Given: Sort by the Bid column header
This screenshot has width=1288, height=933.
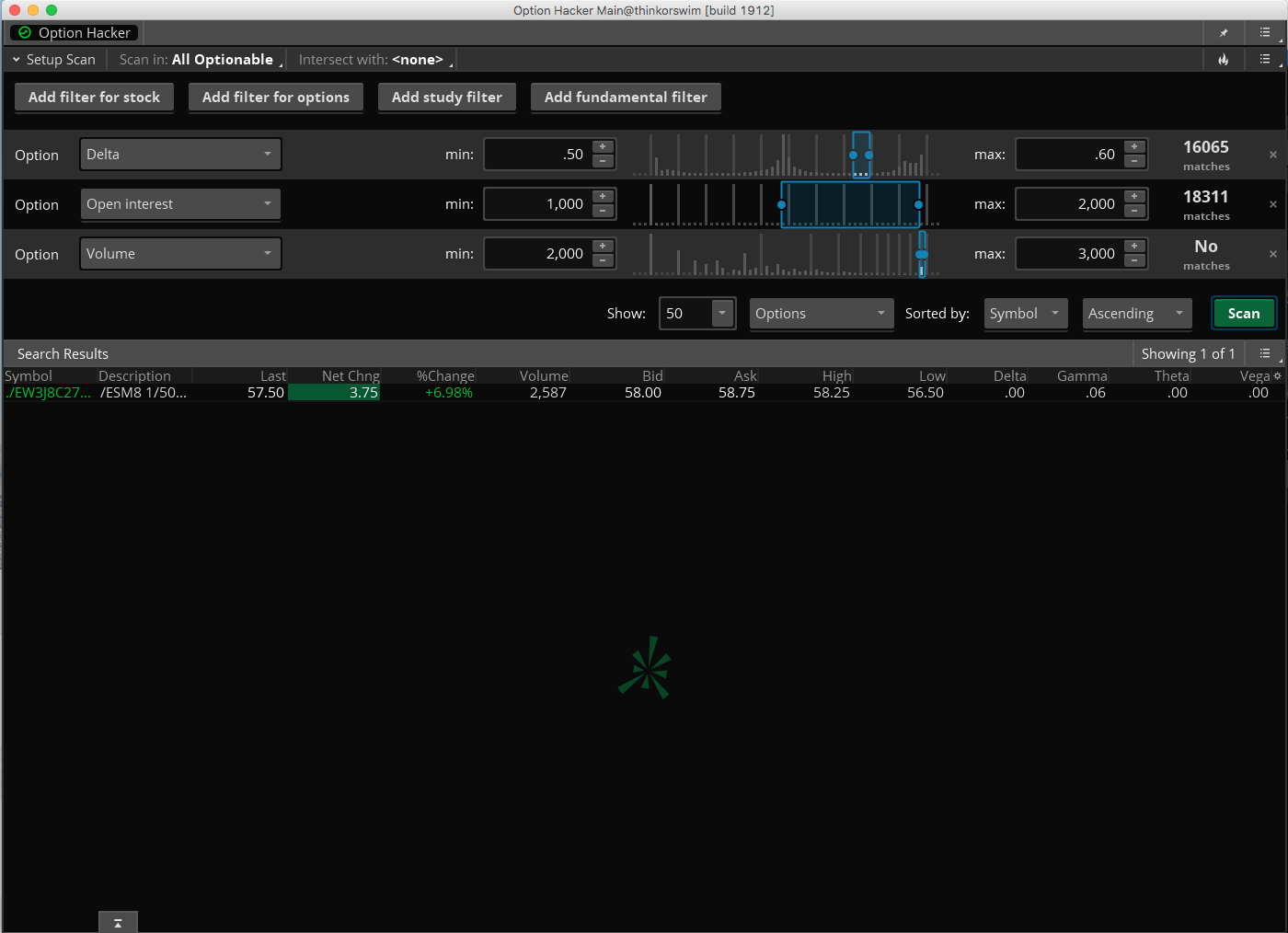Looking at the screenshot, I should point(652,376).
